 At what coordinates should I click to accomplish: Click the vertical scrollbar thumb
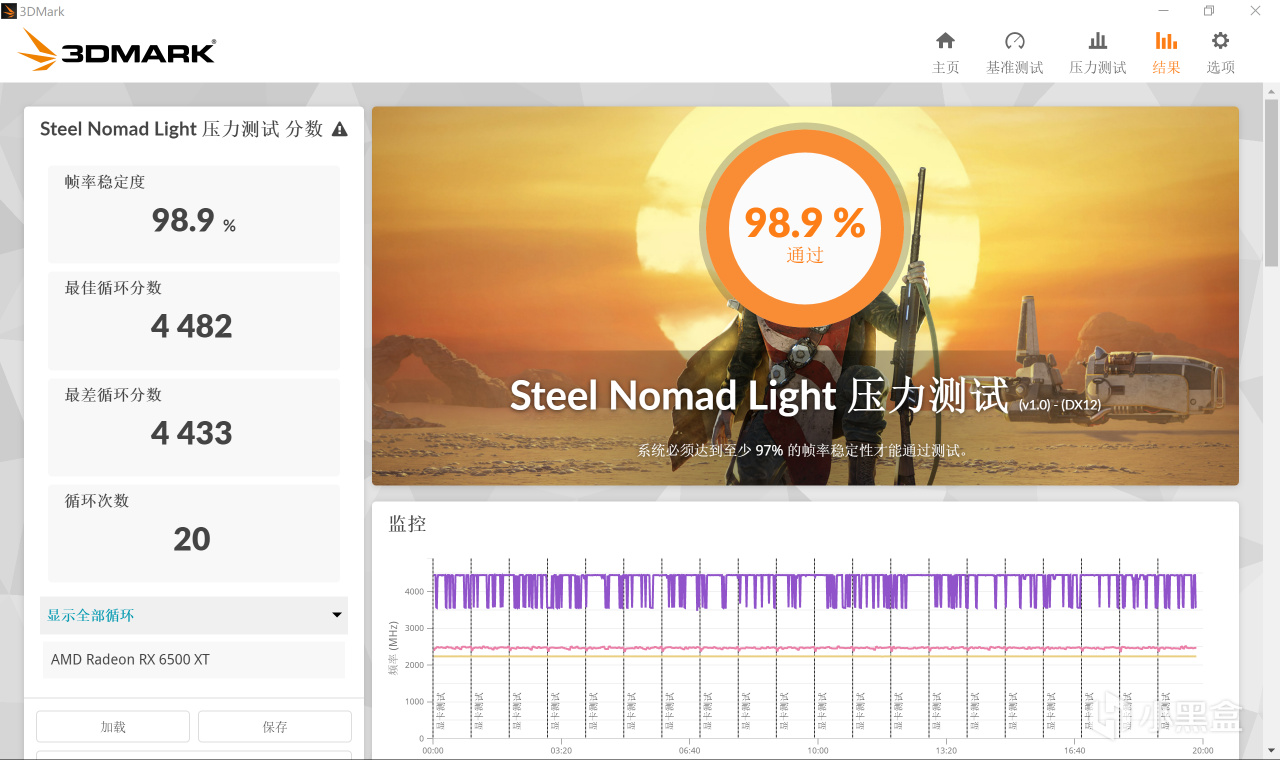1271,181
